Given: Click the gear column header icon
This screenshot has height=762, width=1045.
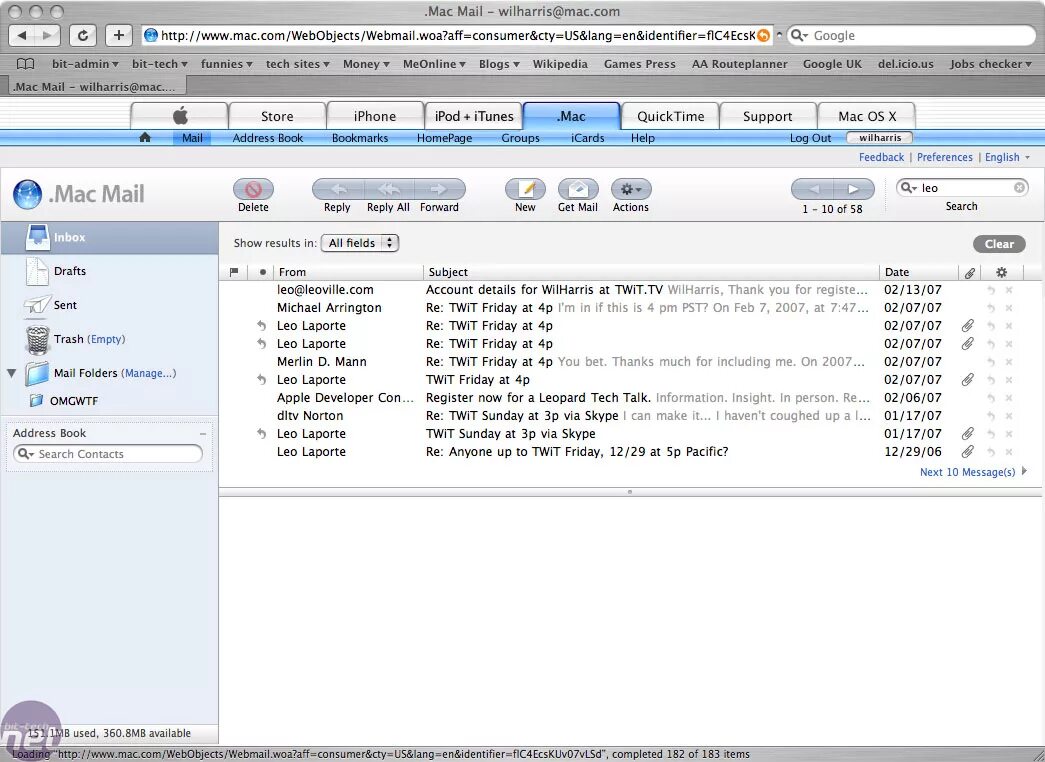Looking at the screenshot, I should click(1001, 272).
